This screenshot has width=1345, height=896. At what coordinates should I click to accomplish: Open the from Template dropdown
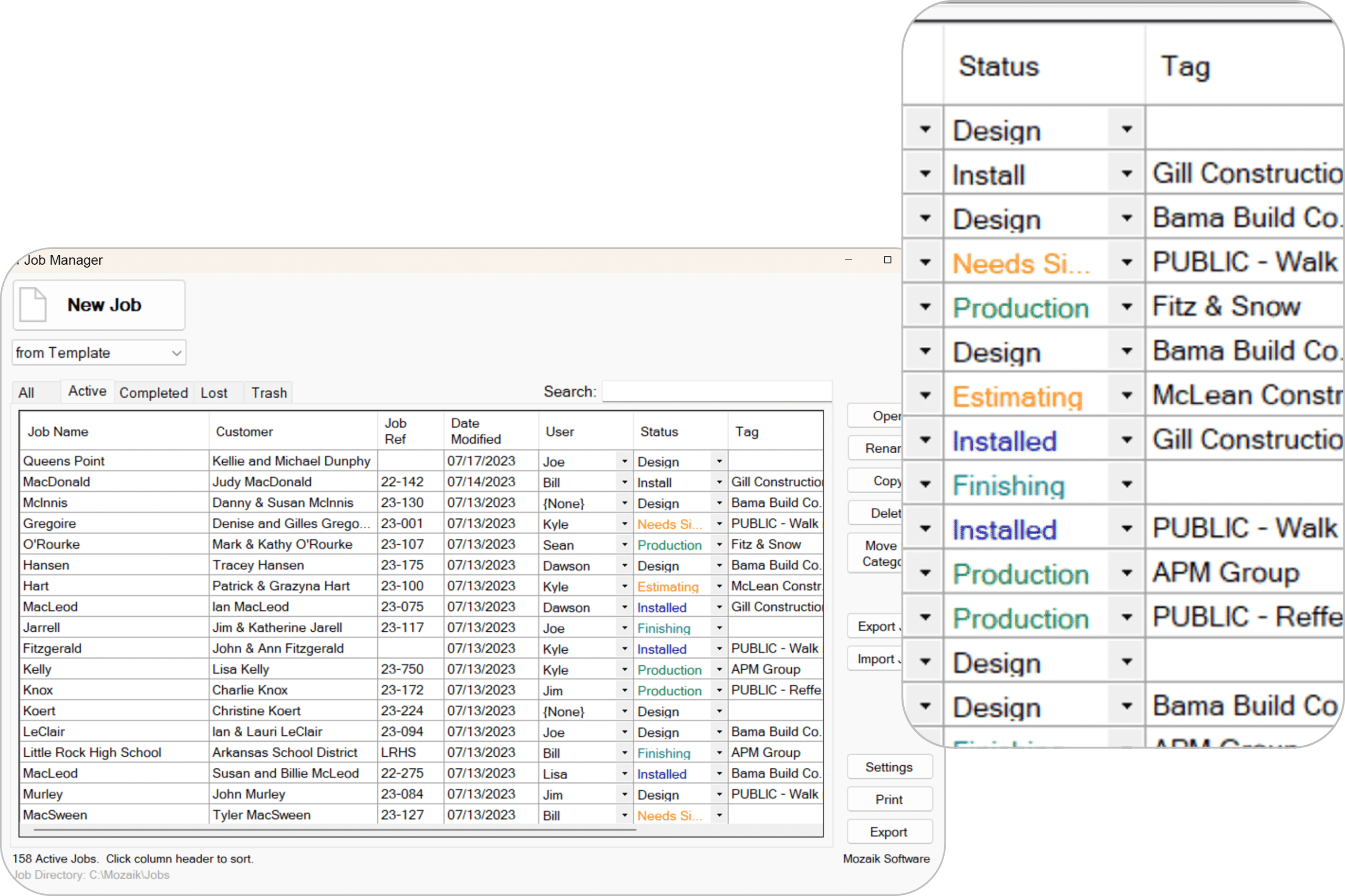[99, 352]
